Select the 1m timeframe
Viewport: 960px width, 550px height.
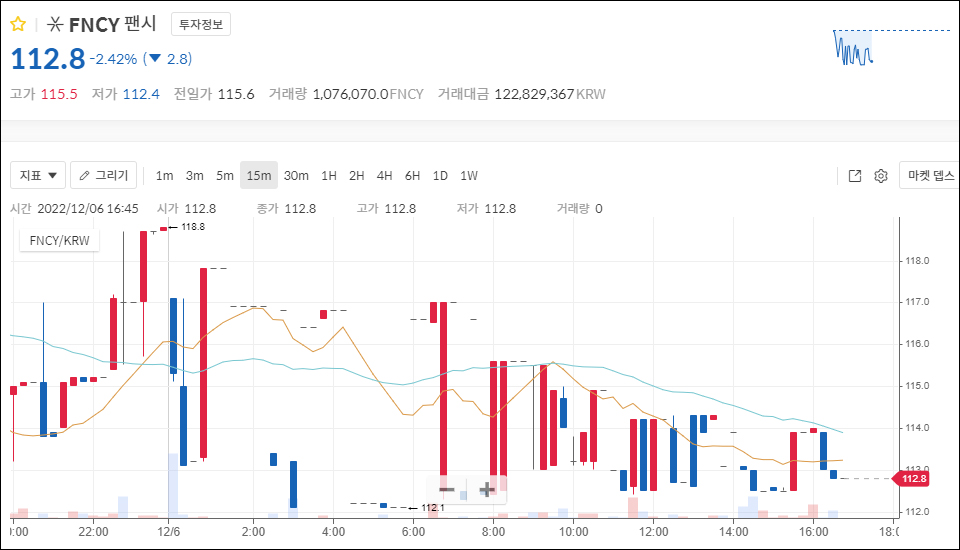(x=164, y=176)
